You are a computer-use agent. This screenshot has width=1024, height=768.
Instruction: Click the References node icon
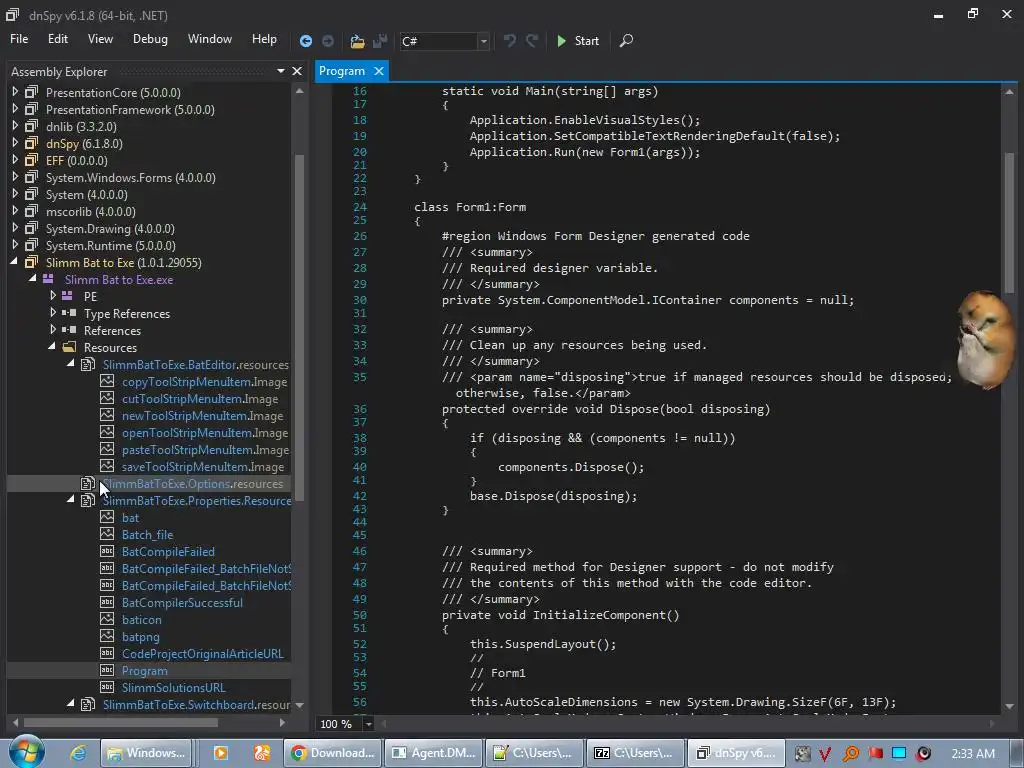tap(69, 330)
